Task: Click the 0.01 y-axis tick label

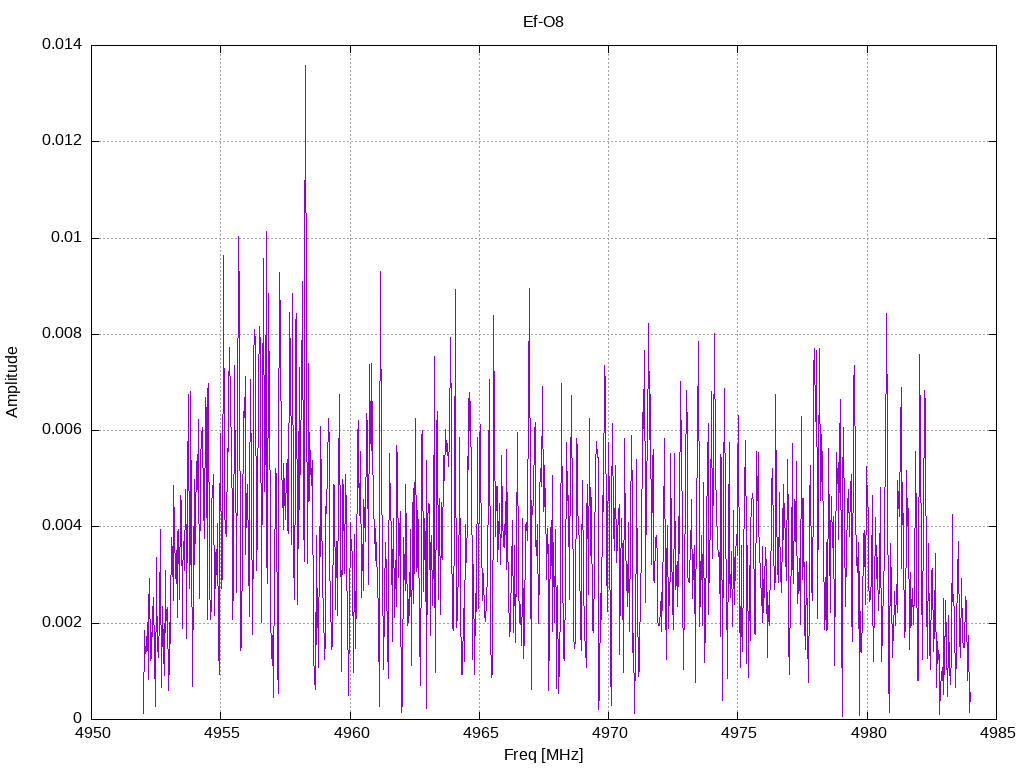Action: click(x=67, y=237)
